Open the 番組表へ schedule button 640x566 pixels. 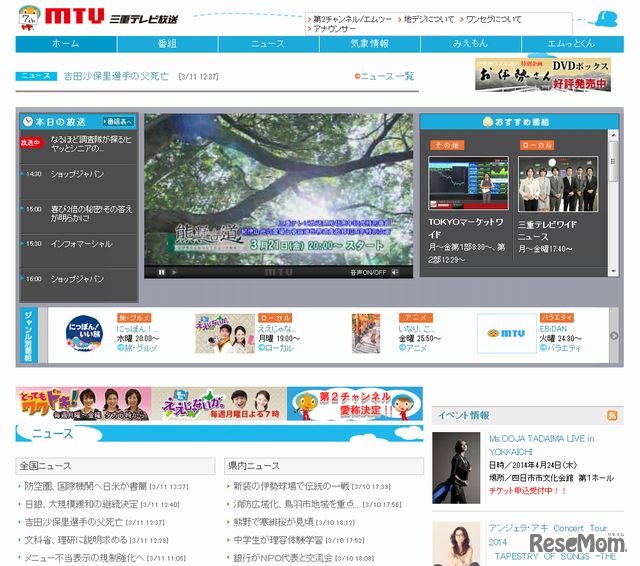[118, 122]
